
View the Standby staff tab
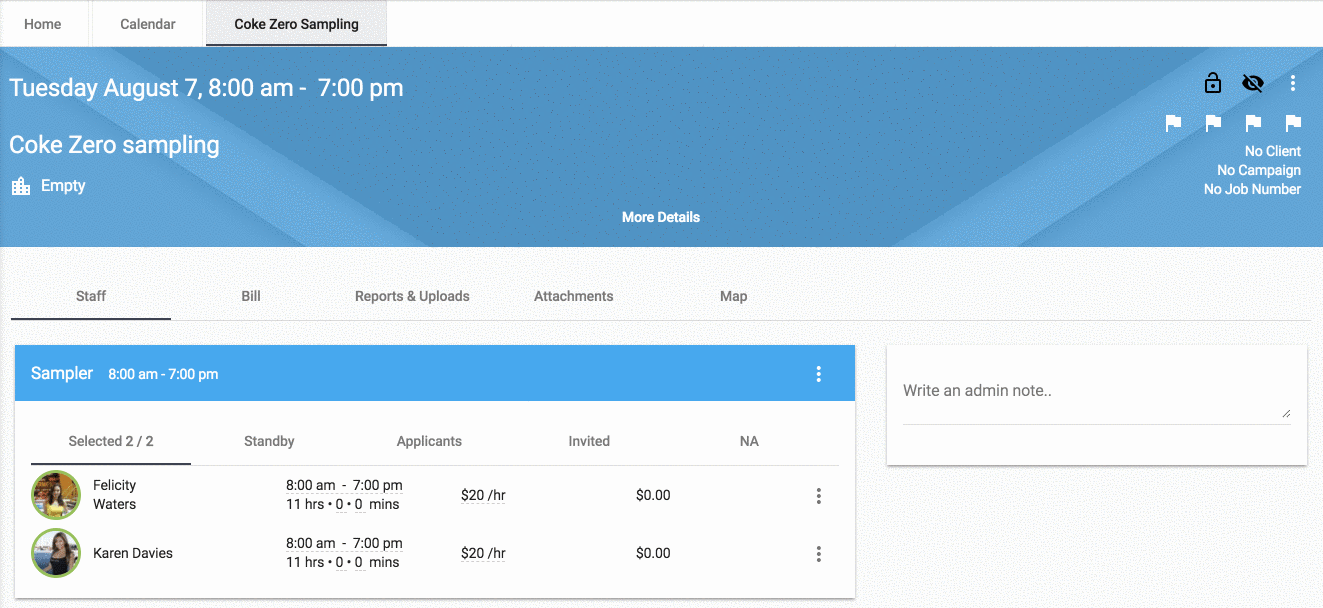(x=269, y=441)
